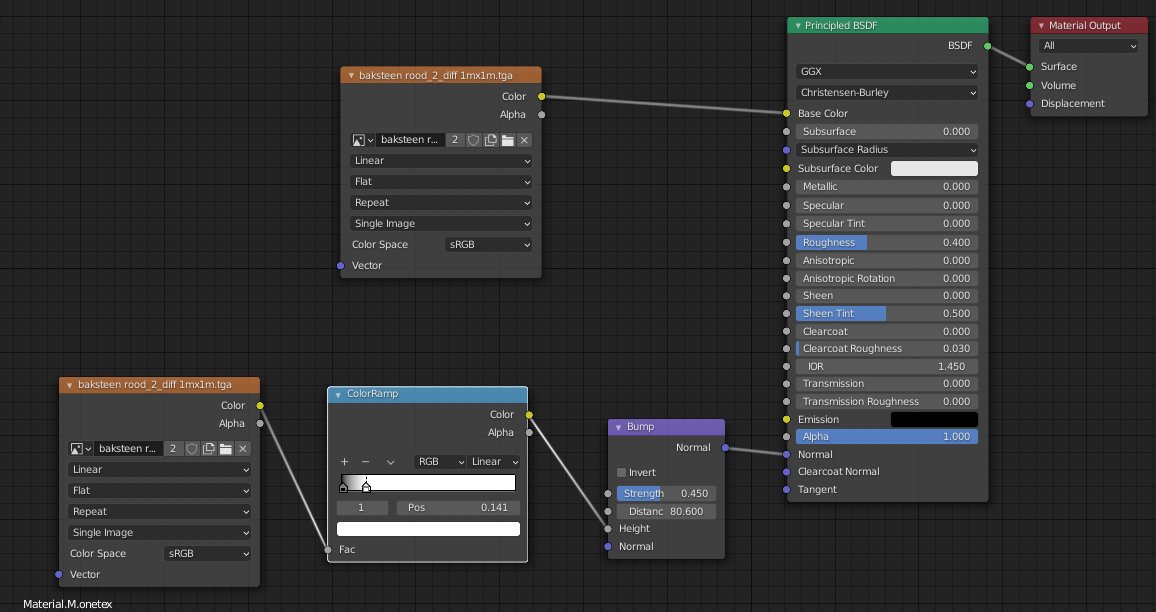The width and height of the screenshot is (1156, 612).
Task: Click BSDF output socket on Principled BSDF
Action: tap(988, 46)
